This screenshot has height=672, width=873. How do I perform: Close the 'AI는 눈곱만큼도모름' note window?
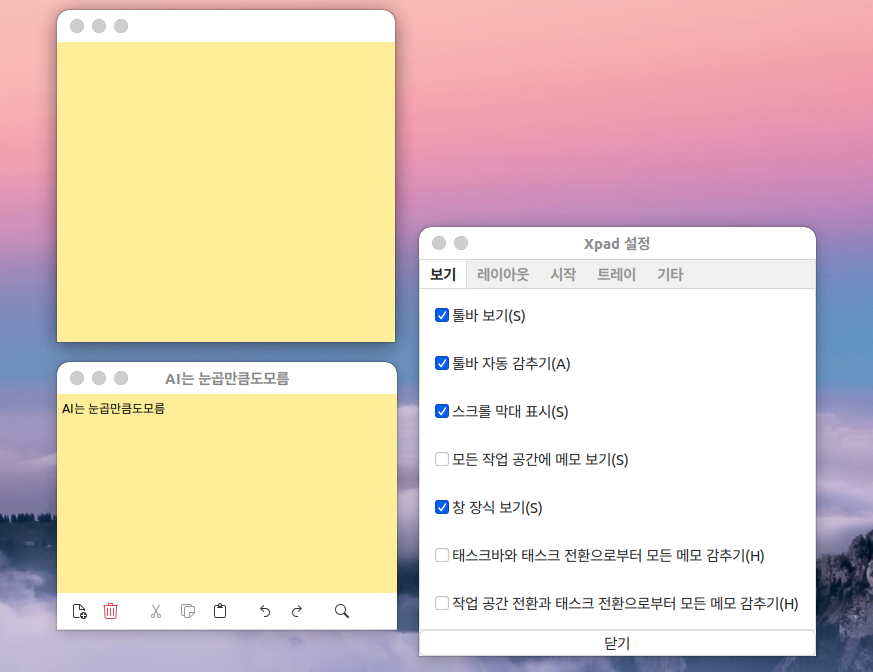(x=77, y=378)
